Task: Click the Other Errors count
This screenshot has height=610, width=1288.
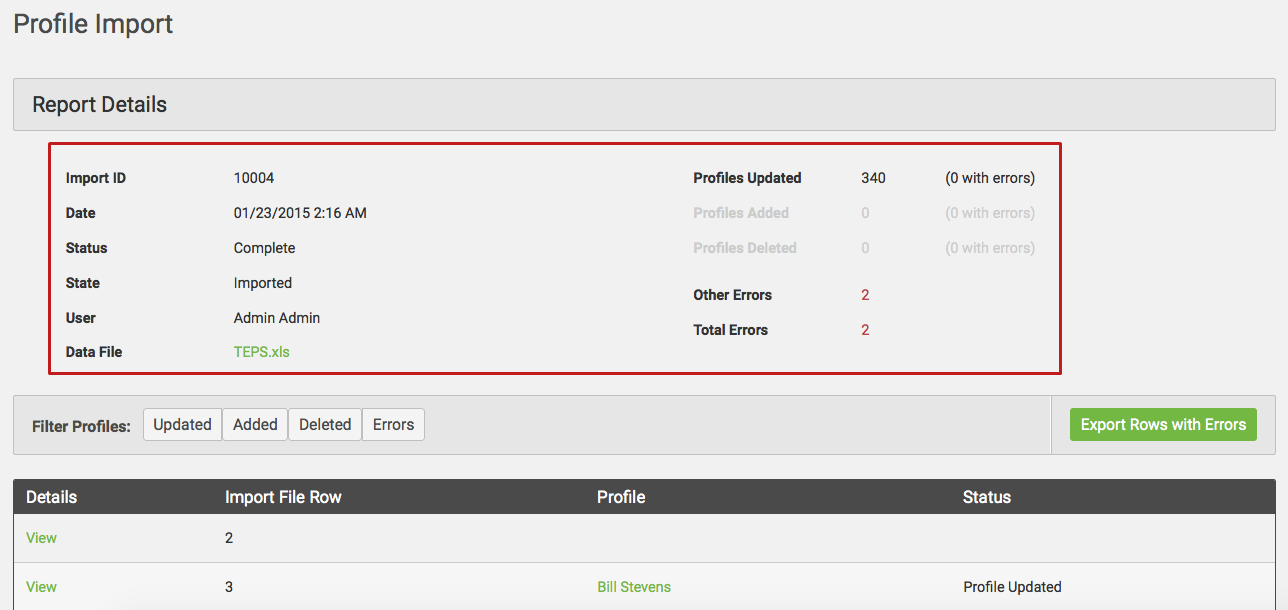Action: point(865,295)
